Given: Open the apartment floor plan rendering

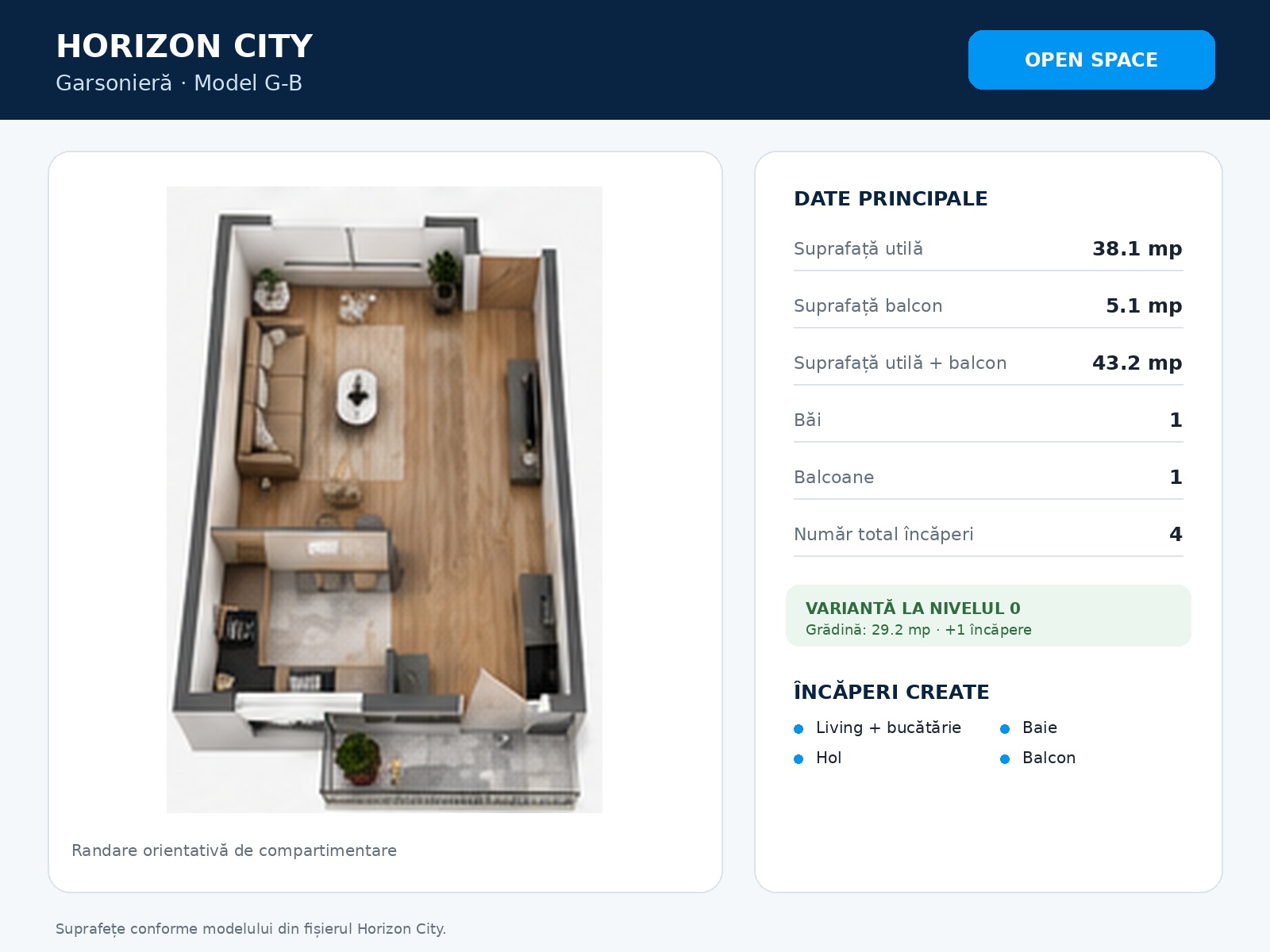Looking at the screenshot, I should click(x=384, y=500).
